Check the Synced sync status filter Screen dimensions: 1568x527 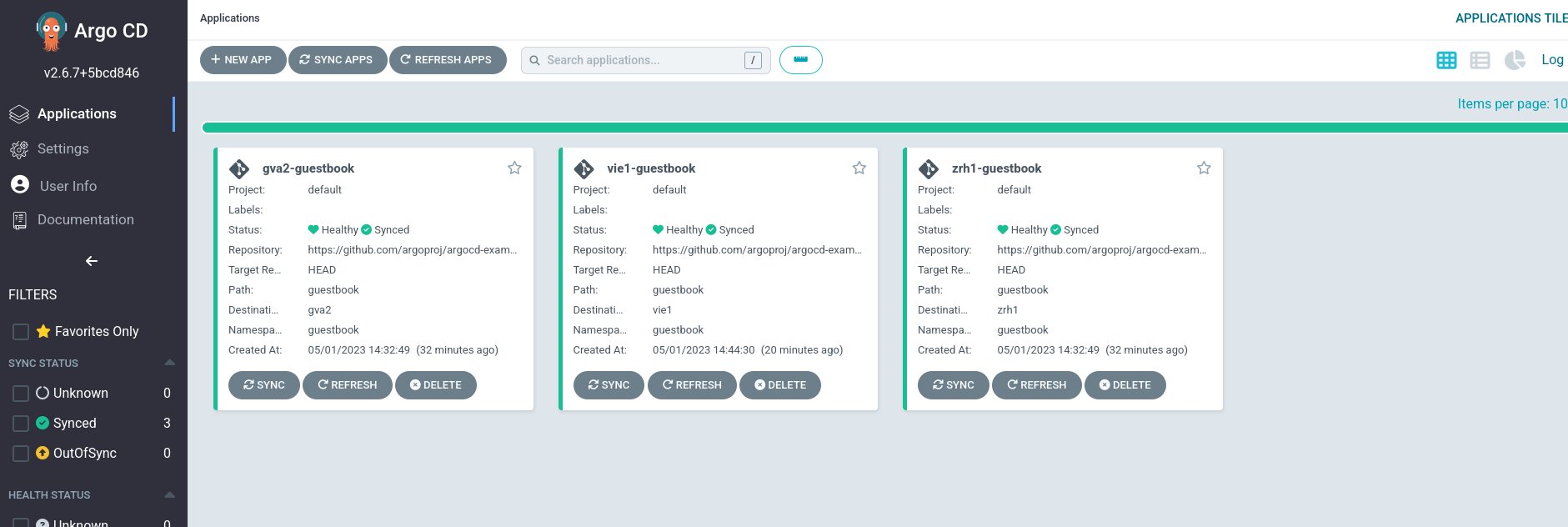21,424
